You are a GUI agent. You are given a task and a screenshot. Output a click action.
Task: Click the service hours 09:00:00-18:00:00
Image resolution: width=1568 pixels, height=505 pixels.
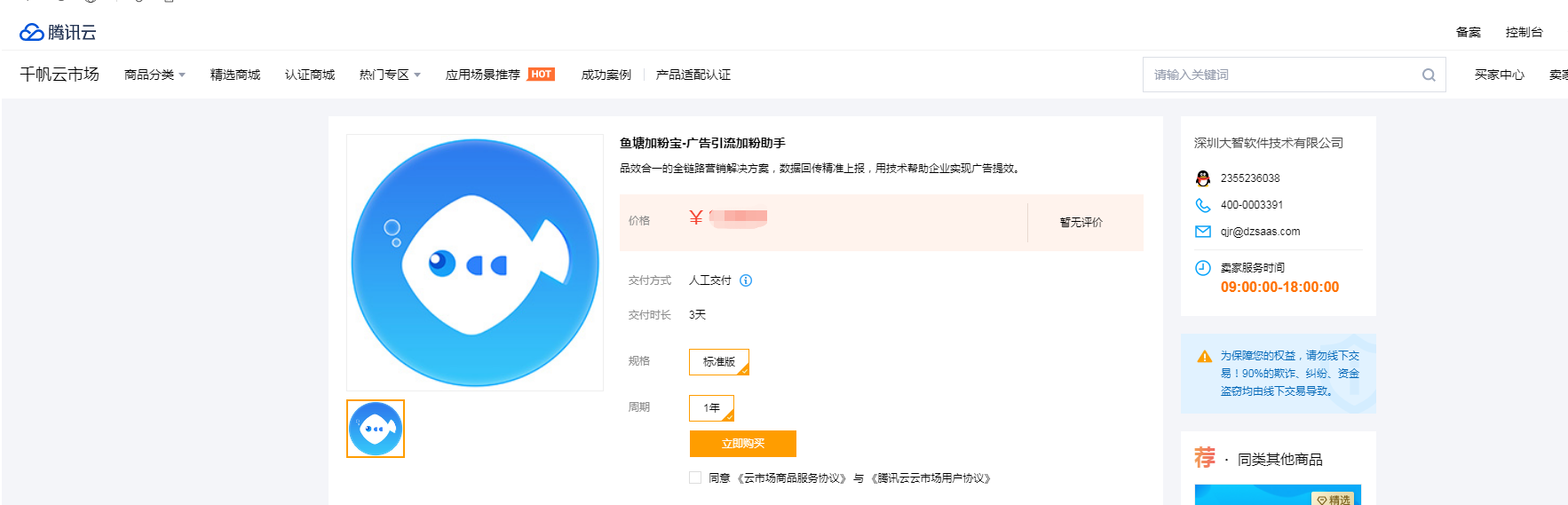click(1279, 288)
